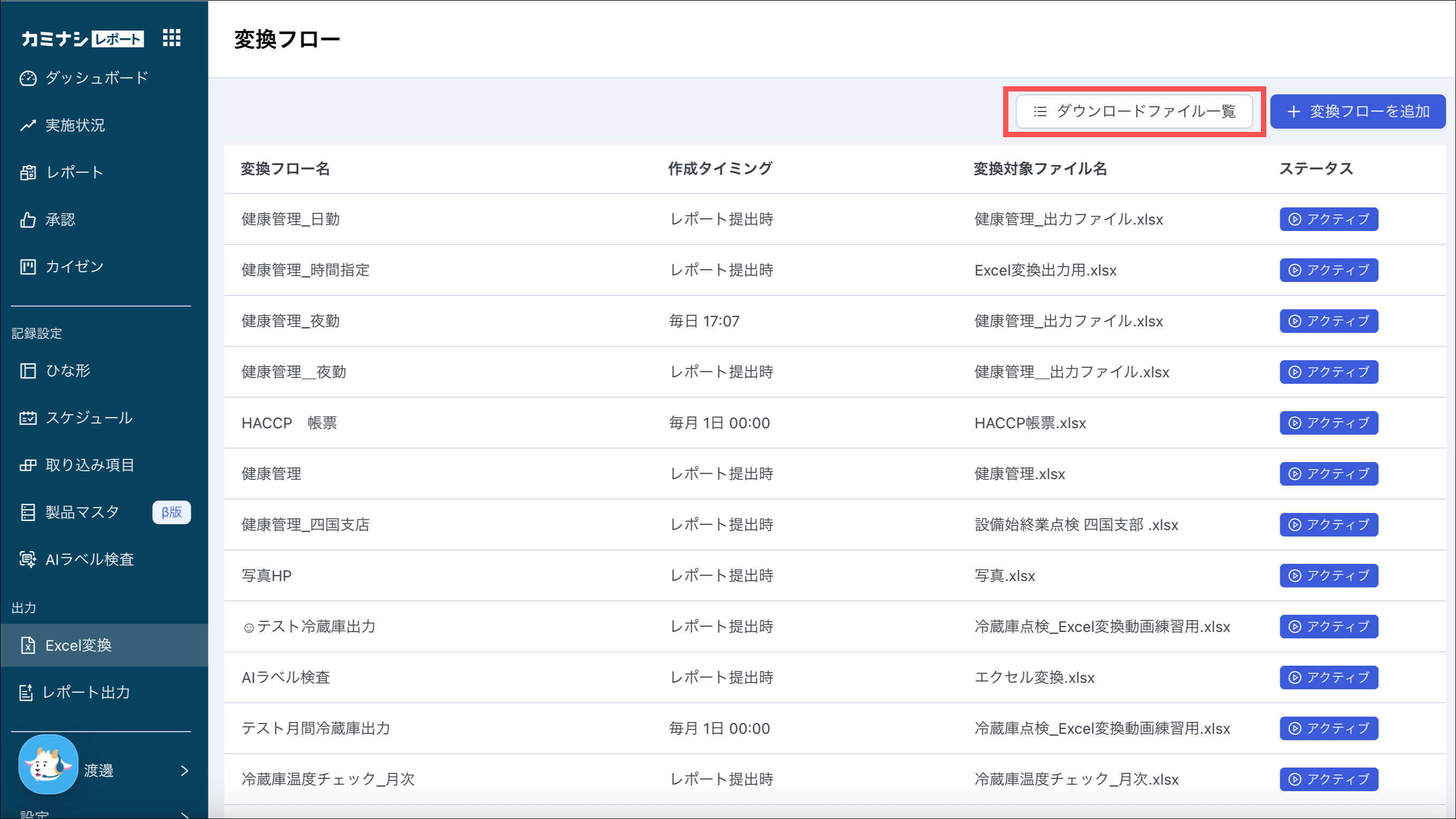Click the 渡邊 cow avatar thumbnail

click(x=49, y=764)
